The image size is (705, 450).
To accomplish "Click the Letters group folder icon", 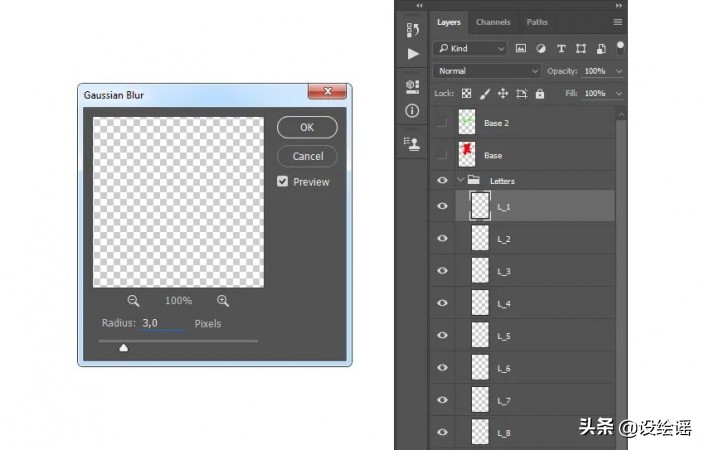I will [x=473, y=180].
